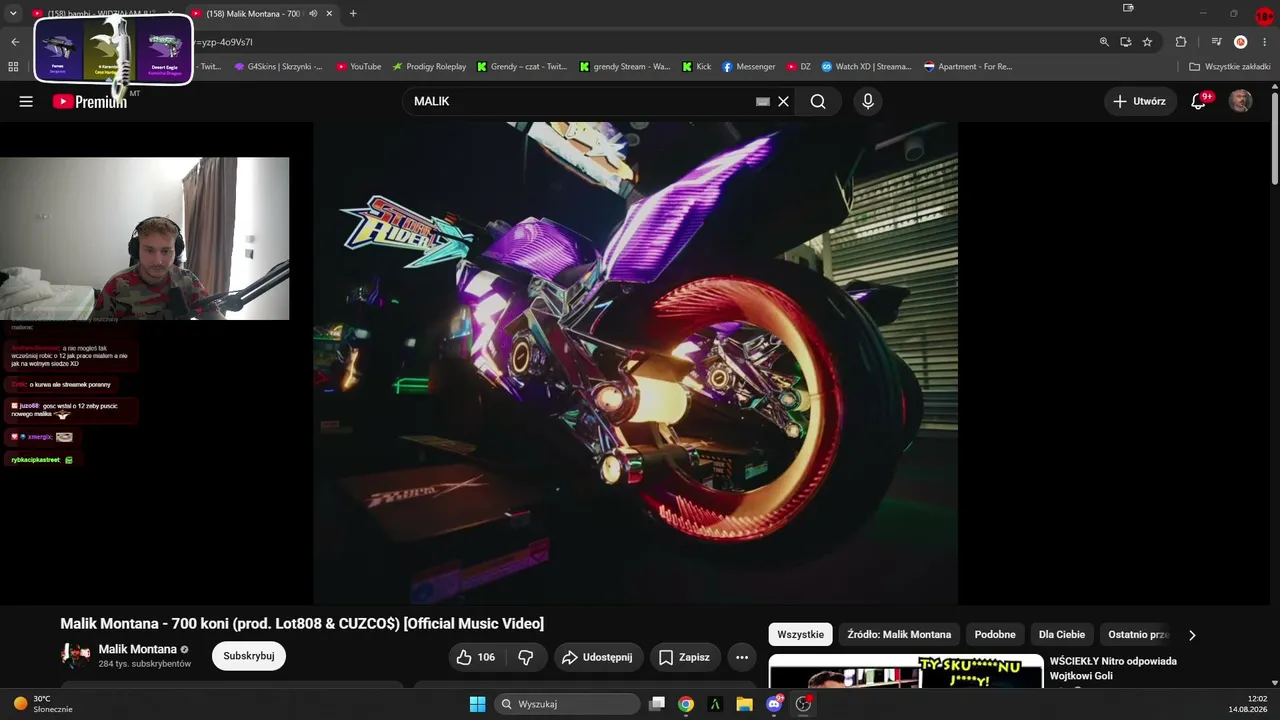Open the zoom magnifier in address bar
The width and height of the screenshot is (1280, 720).
pos(1104,42)
